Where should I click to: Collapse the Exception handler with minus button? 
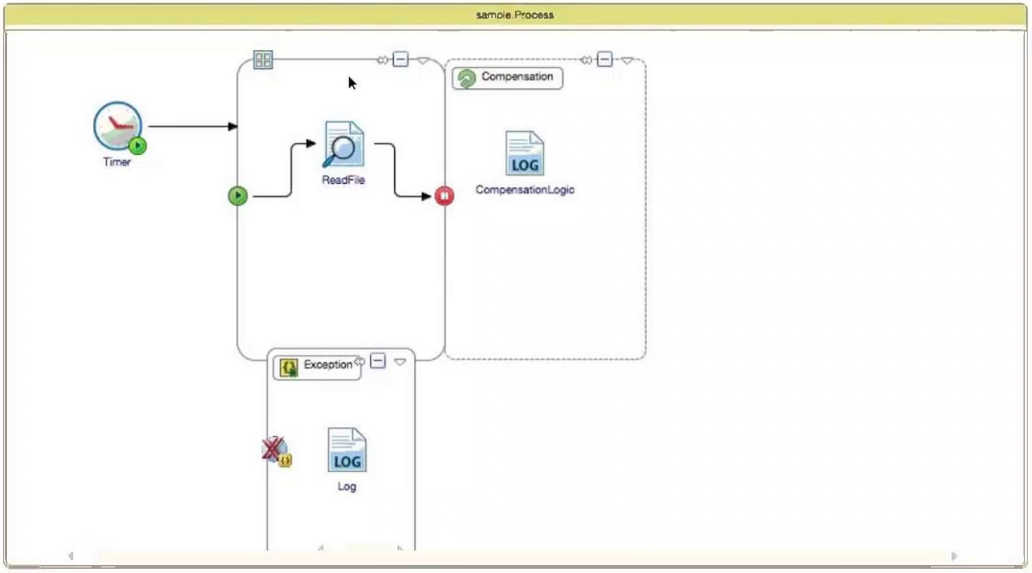[x=378, y=361]
